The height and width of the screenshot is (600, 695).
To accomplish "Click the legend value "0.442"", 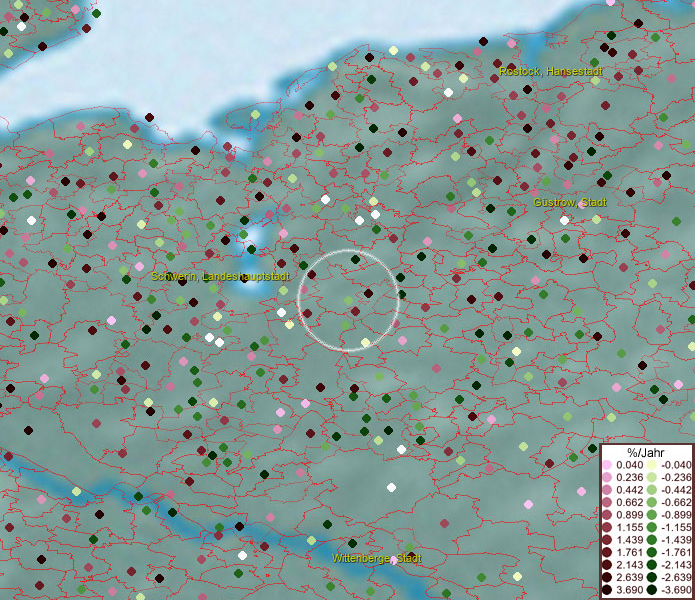I will pos(629,490).
